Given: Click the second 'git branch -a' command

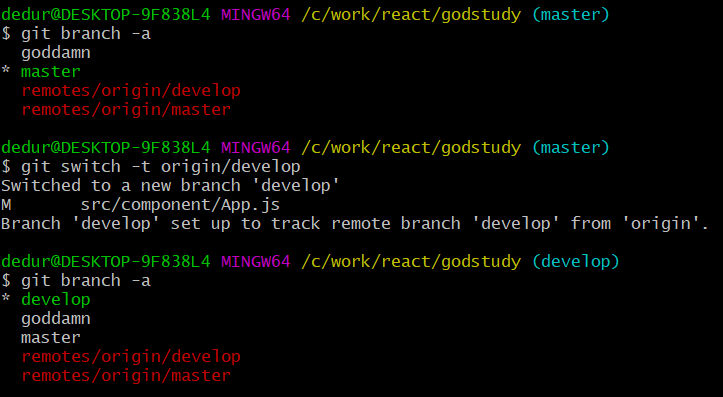Looking at the screenshot, I should click(x=86, y=280).
